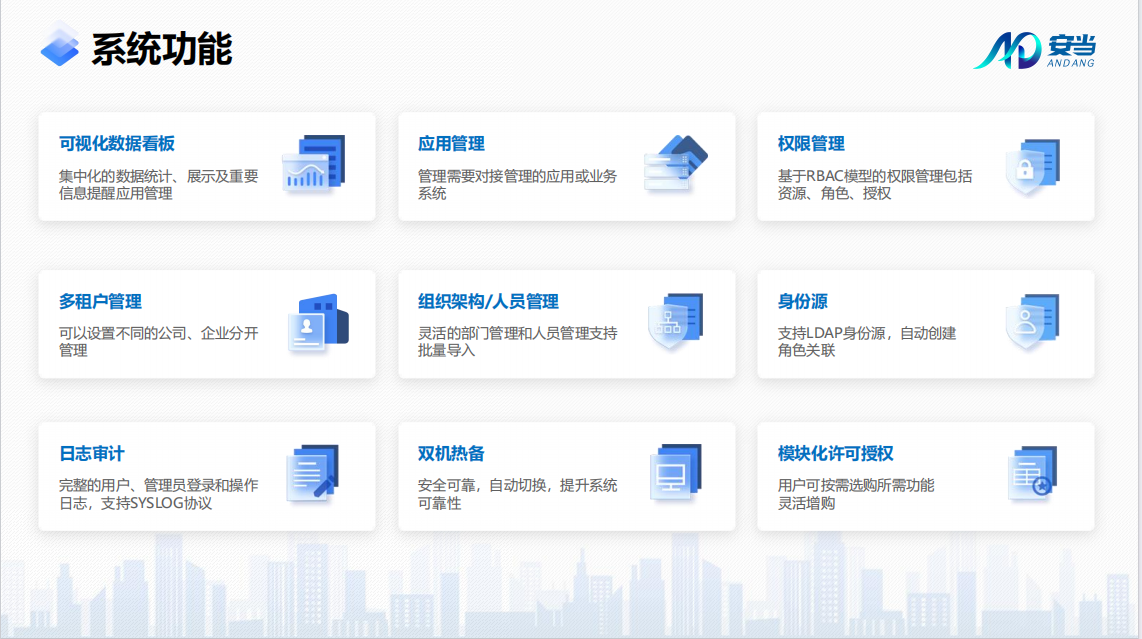1142x639 pixels.
Task: Click the blue layered diamond icon beside 系统功能
Action: coord(60,45)
